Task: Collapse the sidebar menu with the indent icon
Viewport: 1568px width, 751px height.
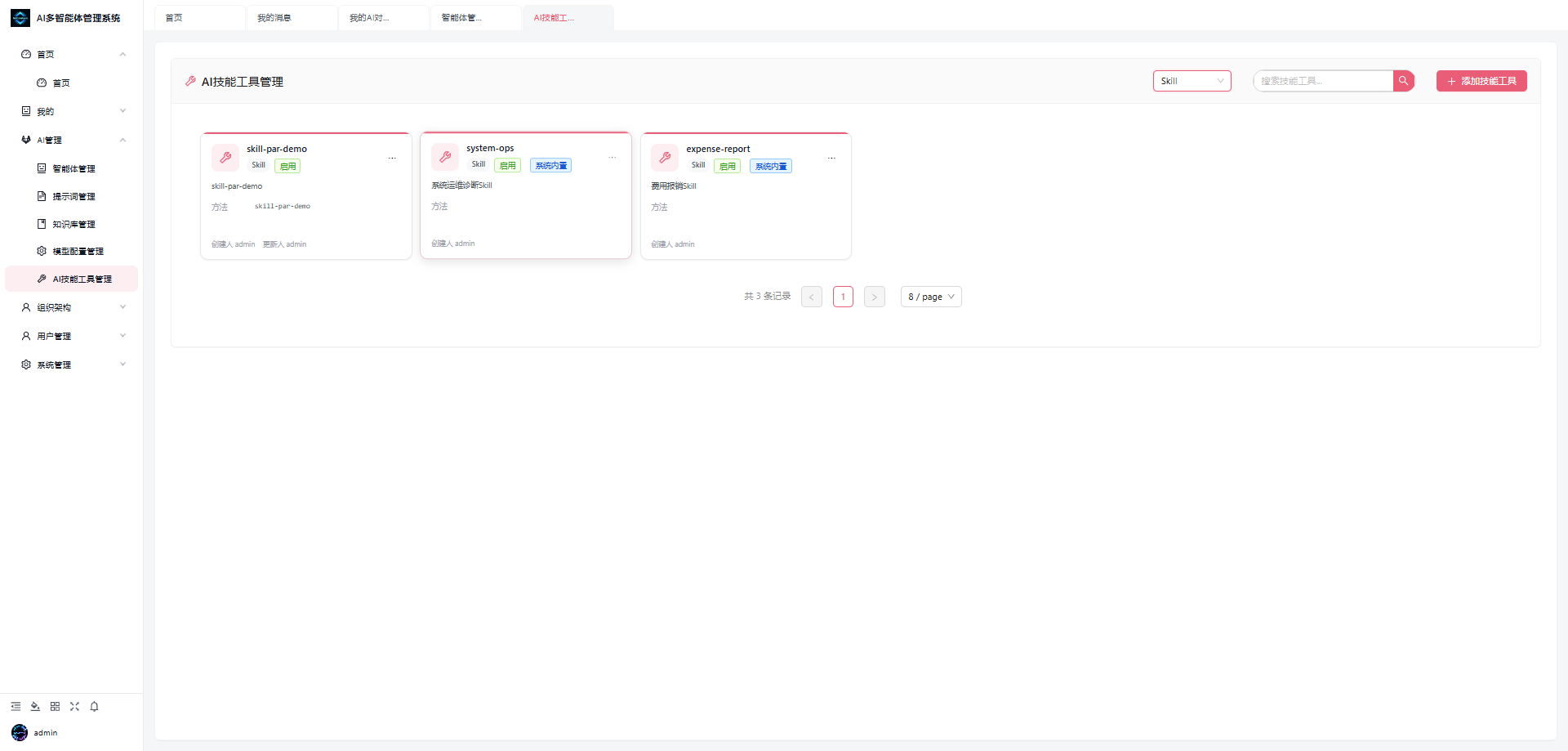Action: 16,706
